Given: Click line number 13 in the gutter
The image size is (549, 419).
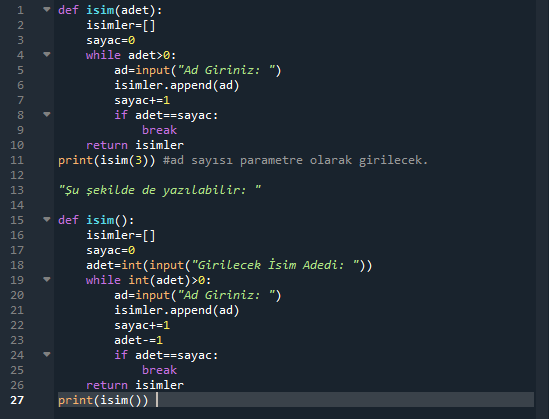Looking at the screenshot, I should [17, 190].
